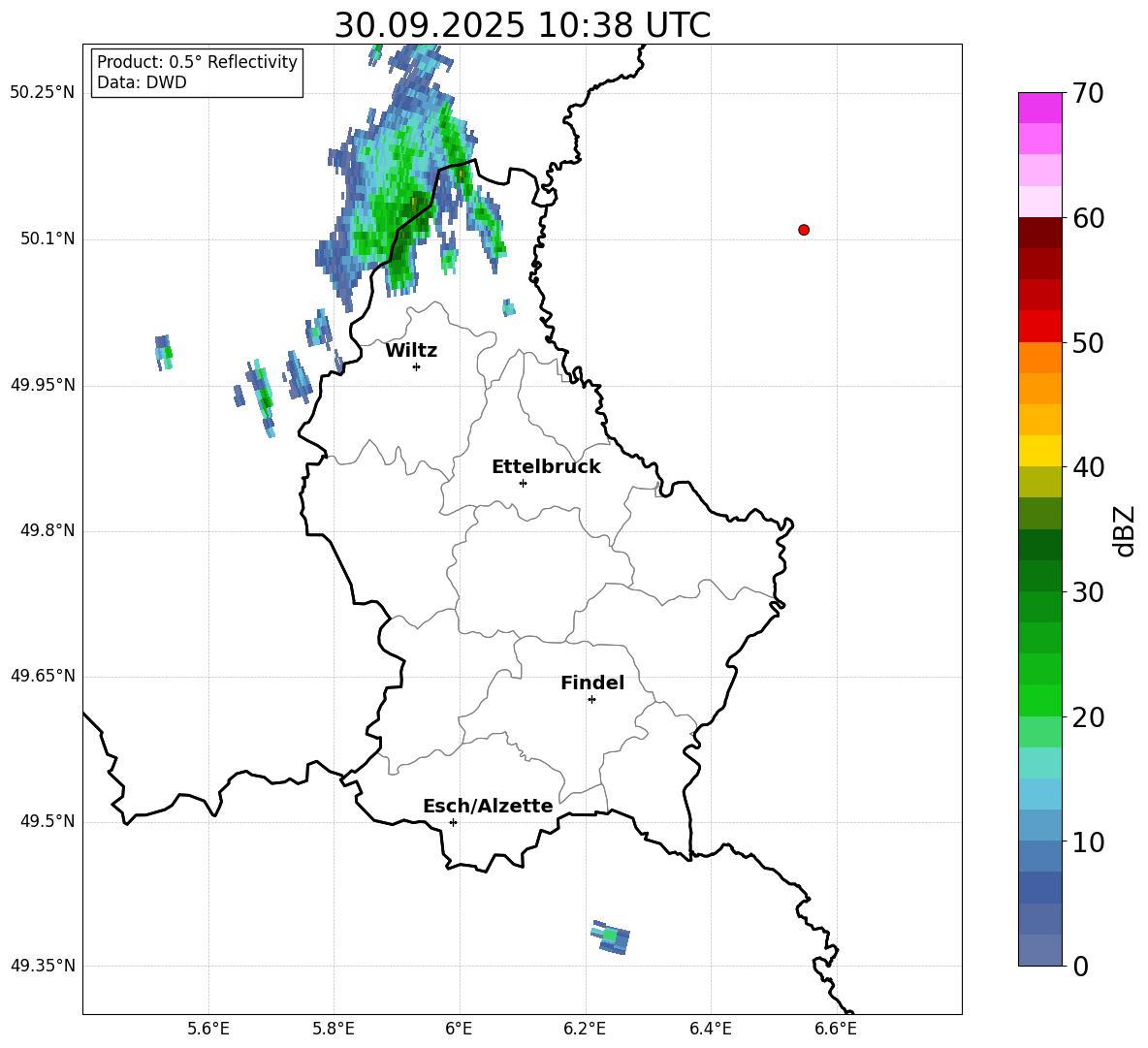
Task: Click the light blue colorbar segment above 10
Action: pos(1040,826)
